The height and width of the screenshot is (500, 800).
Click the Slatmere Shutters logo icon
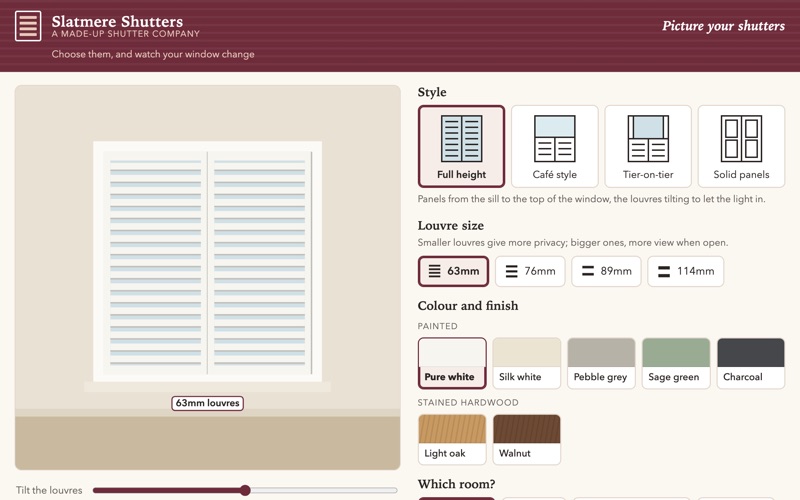coord(28,26)
